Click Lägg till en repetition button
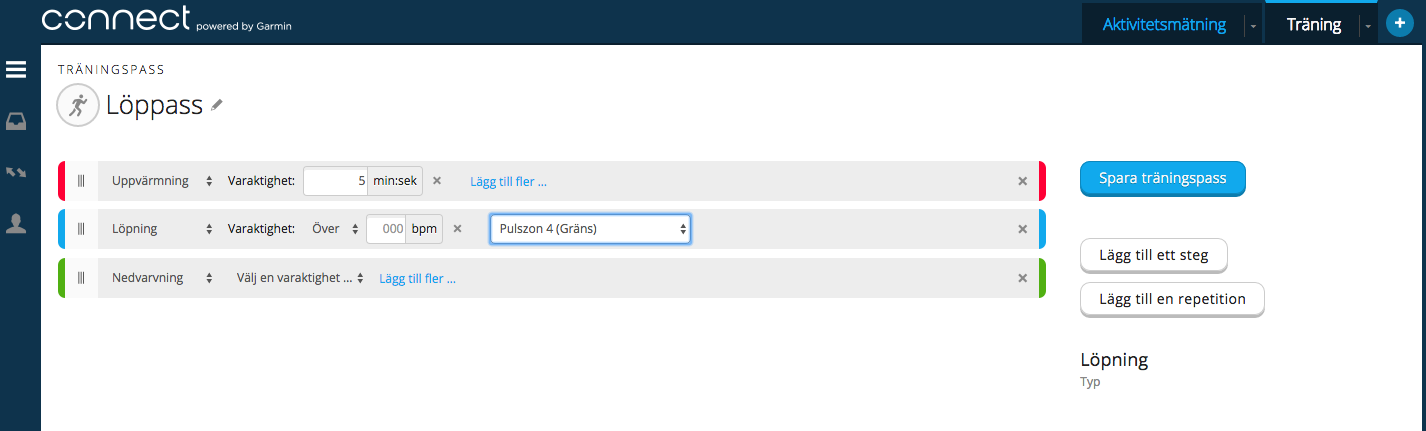Viewport: 1426px width, 431px height. pos(1172,299)
